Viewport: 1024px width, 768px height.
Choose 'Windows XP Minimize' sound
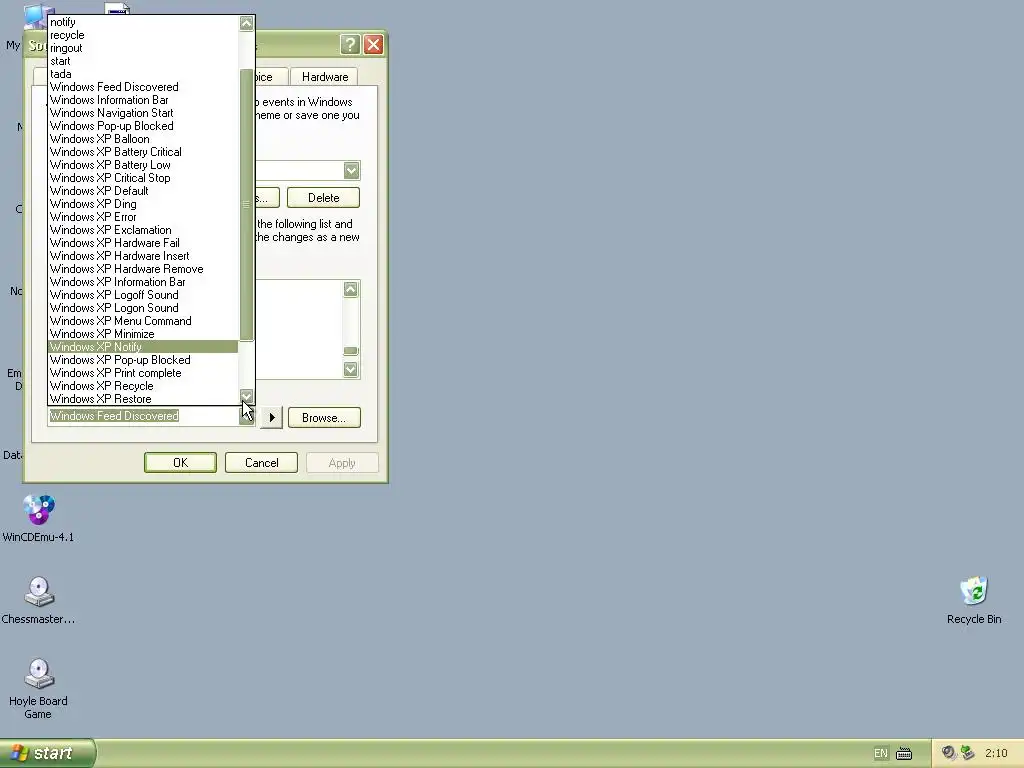coord(144,334)
